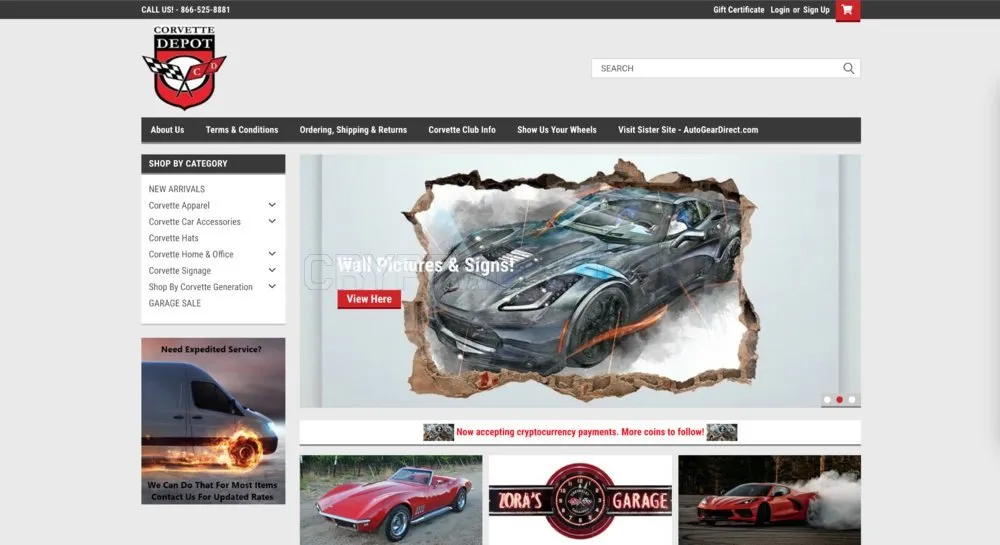Click the Gift Certificate link

[x=739, y=10]
